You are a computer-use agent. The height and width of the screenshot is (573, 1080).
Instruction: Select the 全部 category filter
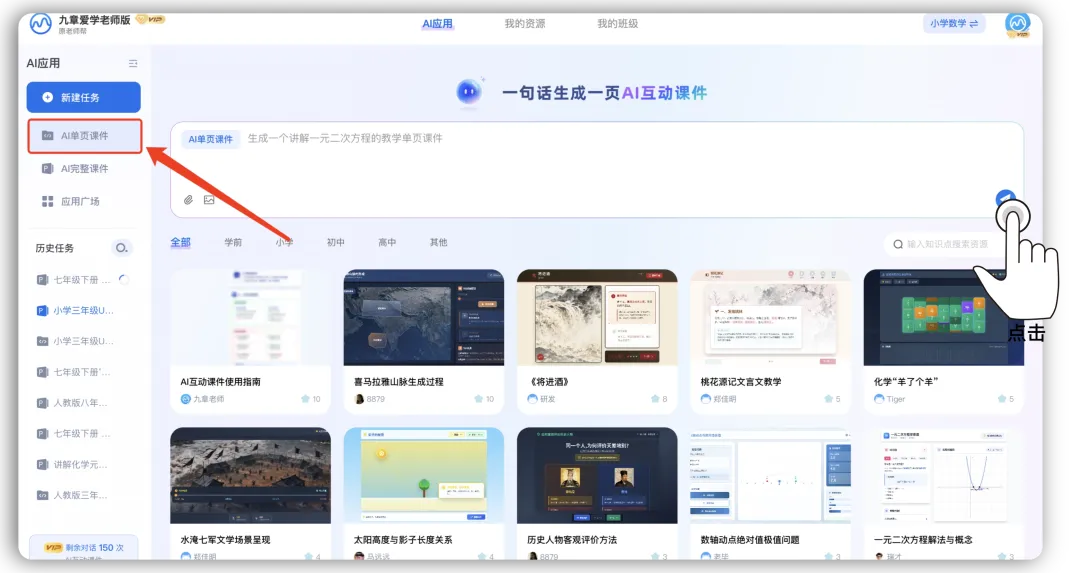pos(180,242)
